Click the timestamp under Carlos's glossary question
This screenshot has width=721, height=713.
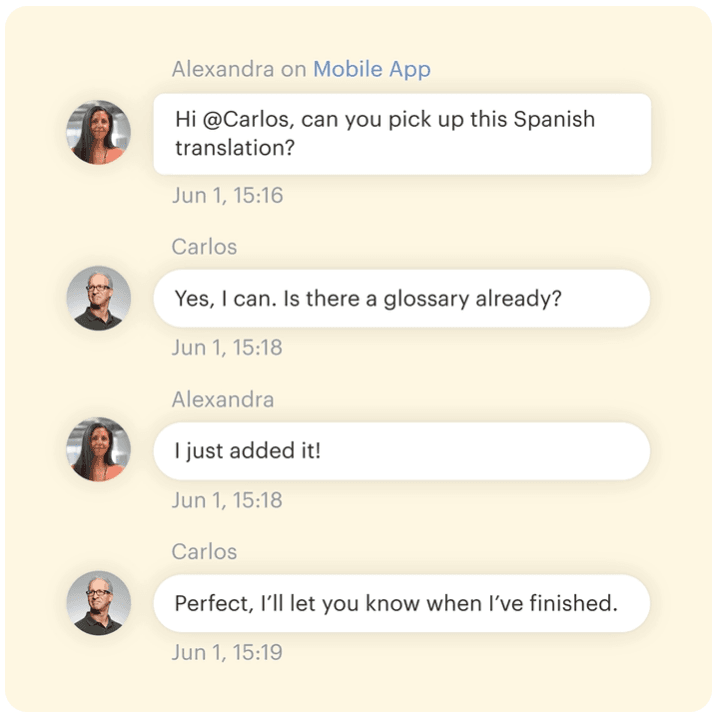point(227,347)
